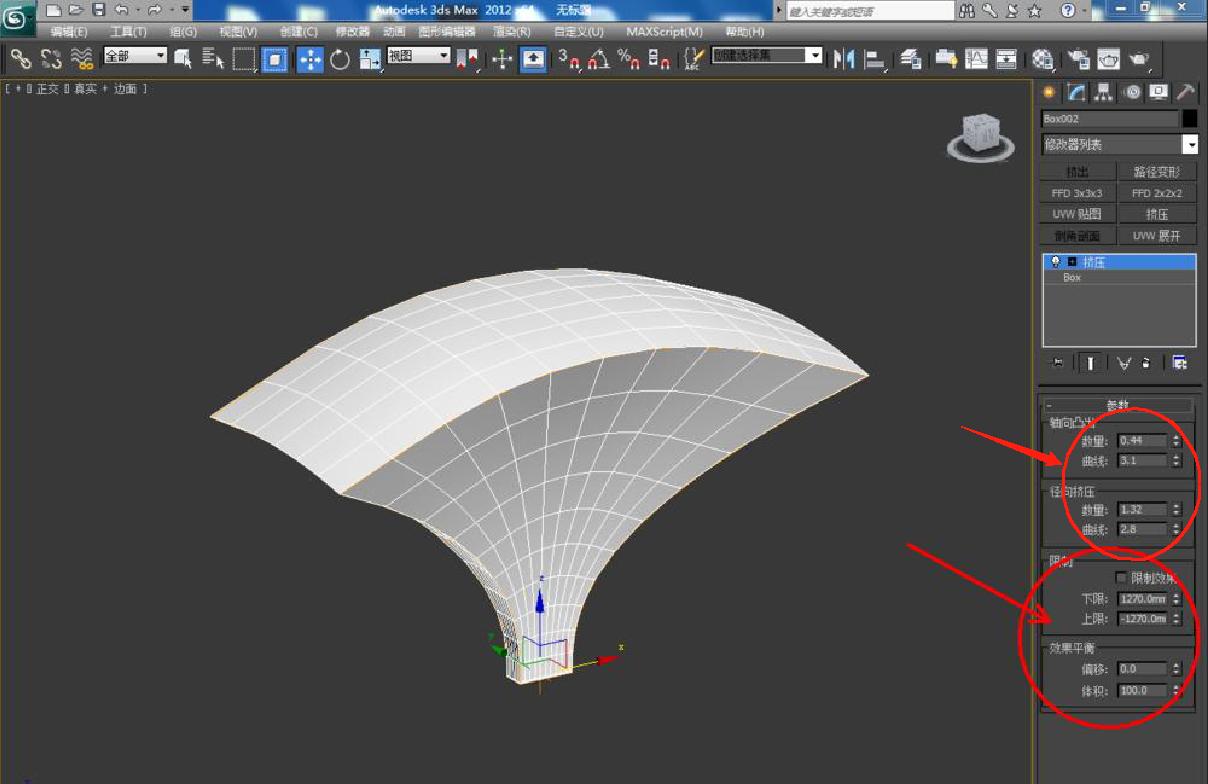Activate the Select Object arrow tool
The image size is (1208, 784).
pyautogui.click(x=182, y=58)
